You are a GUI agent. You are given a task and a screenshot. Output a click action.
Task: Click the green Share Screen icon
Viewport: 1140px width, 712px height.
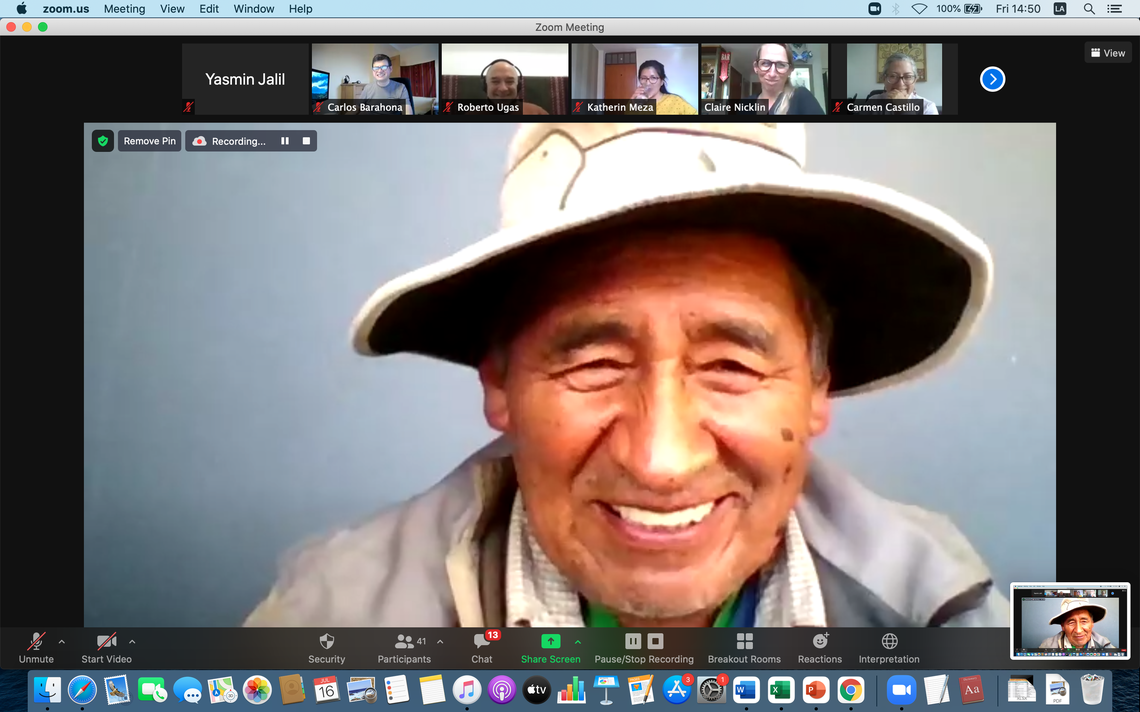(x=550, y=641)
